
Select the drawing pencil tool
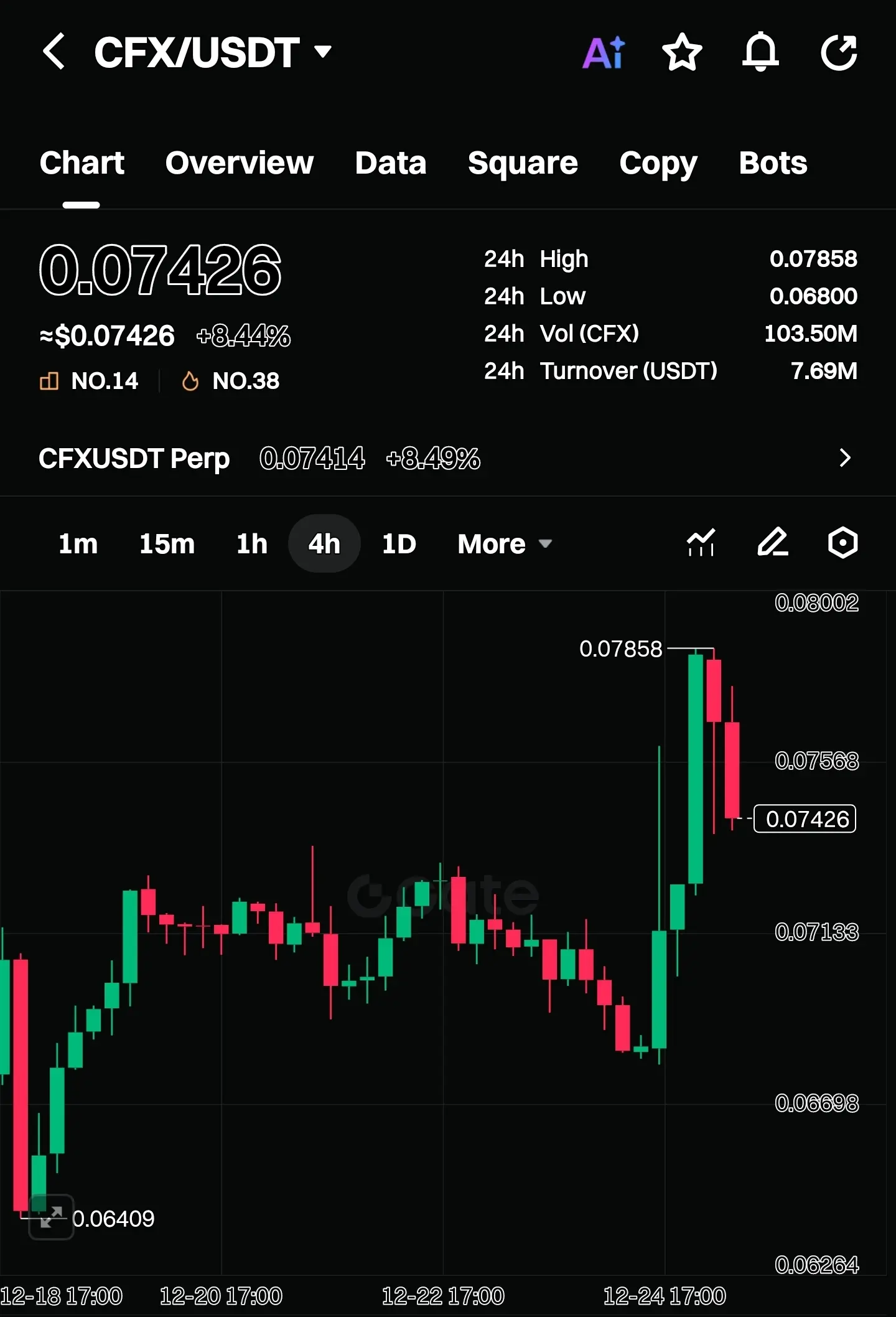[773, 543]
